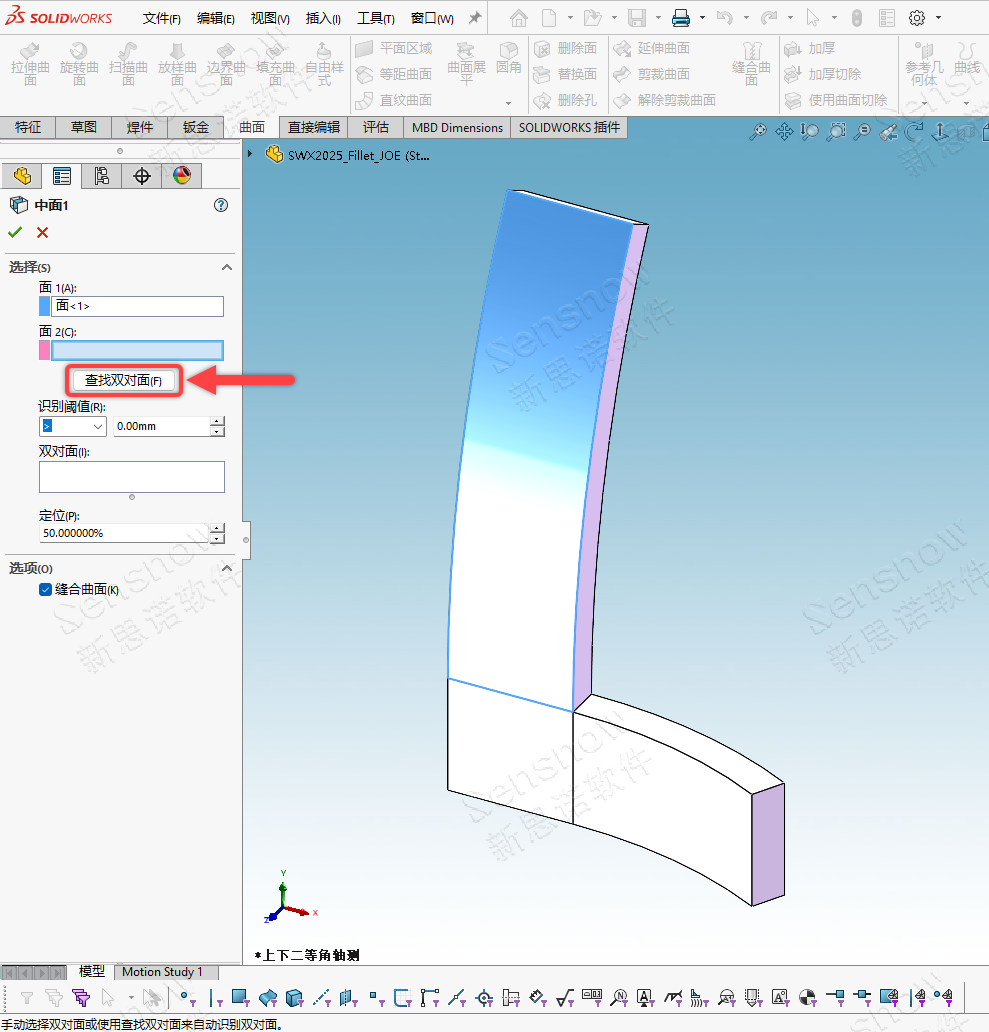The height and width of the screenshot is (1032, 989).
Task: Switch to the Motion Study 1 tab
Action: [x=162, y=971]
